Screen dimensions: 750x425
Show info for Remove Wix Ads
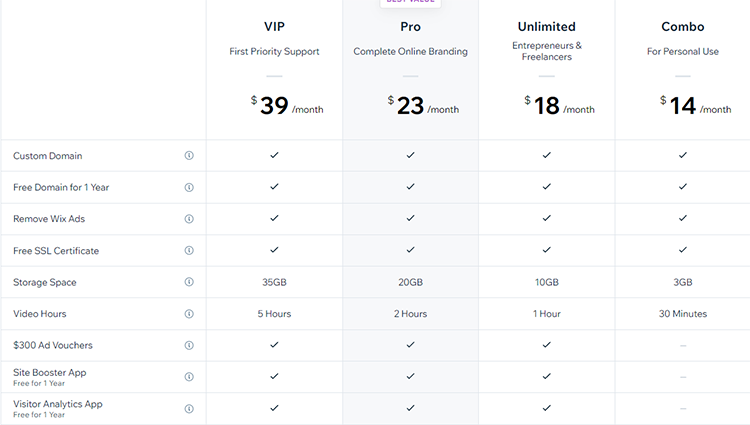(x=189, y=219)
